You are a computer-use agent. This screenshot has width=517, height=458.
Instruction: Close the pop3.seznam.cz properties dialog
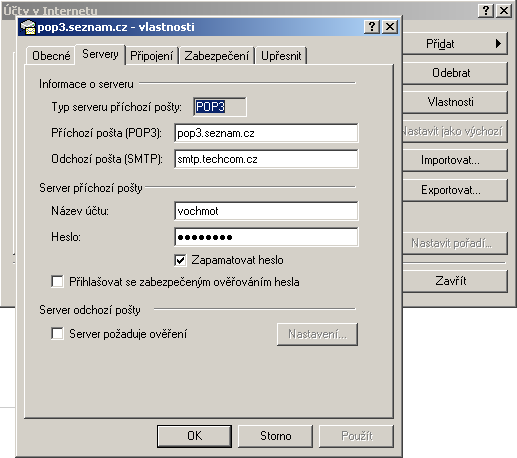point(390,26)
